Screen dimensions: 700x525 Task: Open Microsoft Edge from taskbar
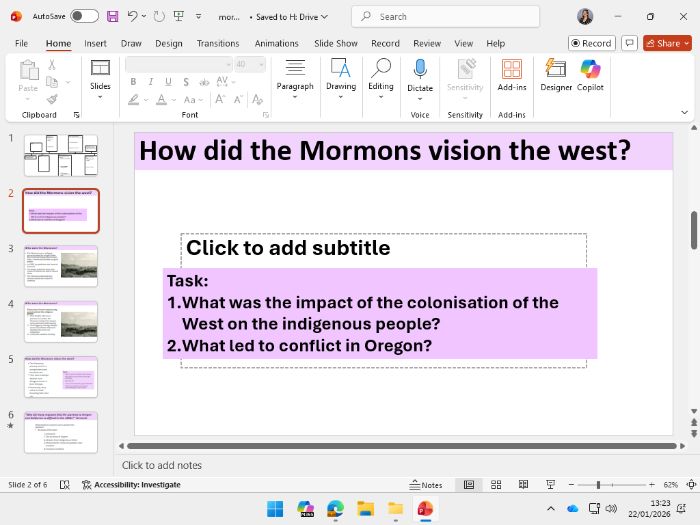(x=335, y=509)
